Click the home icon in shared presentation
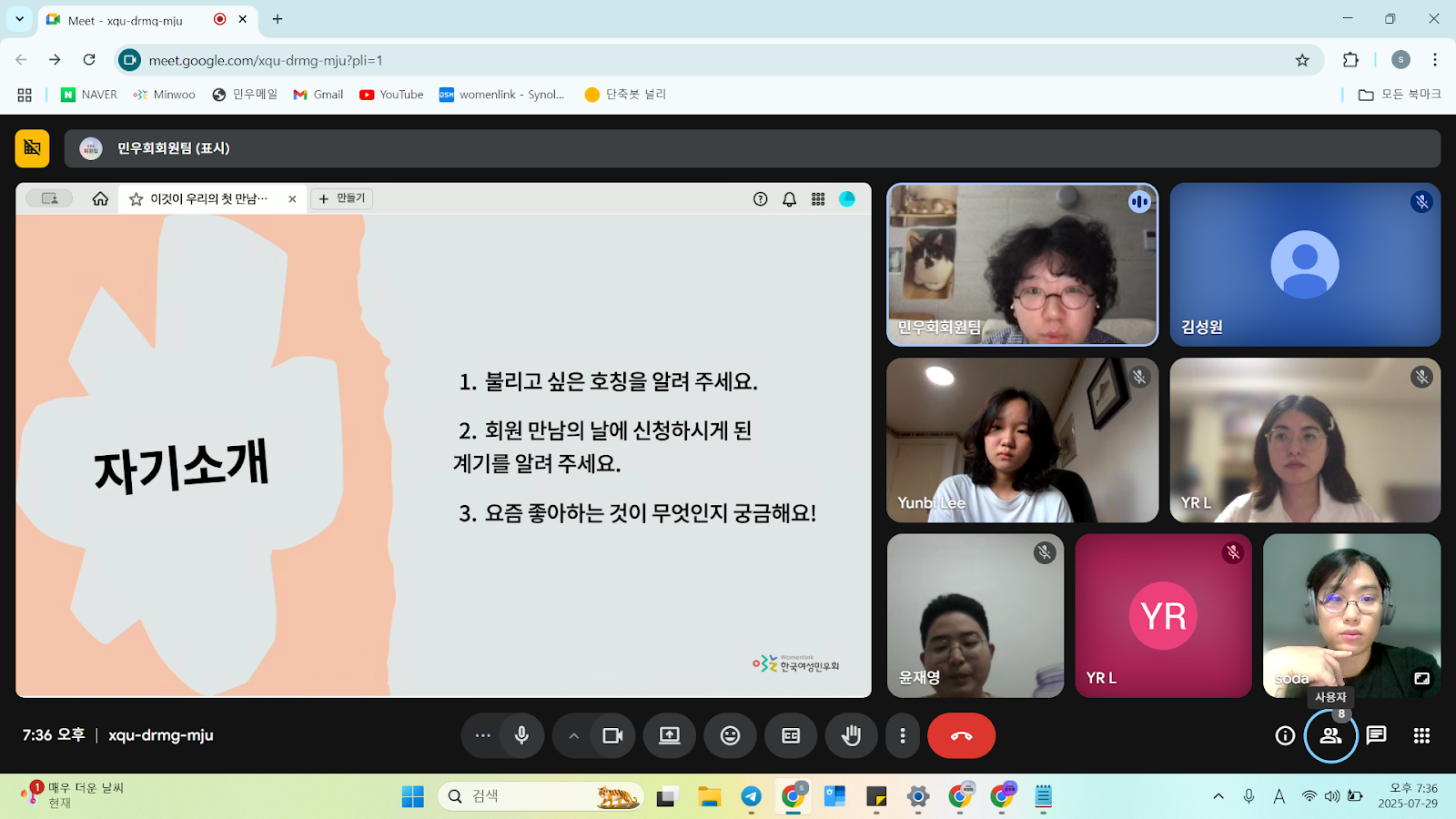 coord(100,198)
